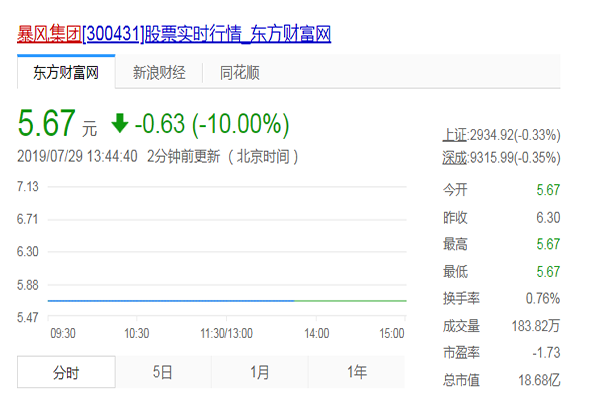Open the 深成 index link
Viewport: 600px width, 400px height.
tap(455, 158)
